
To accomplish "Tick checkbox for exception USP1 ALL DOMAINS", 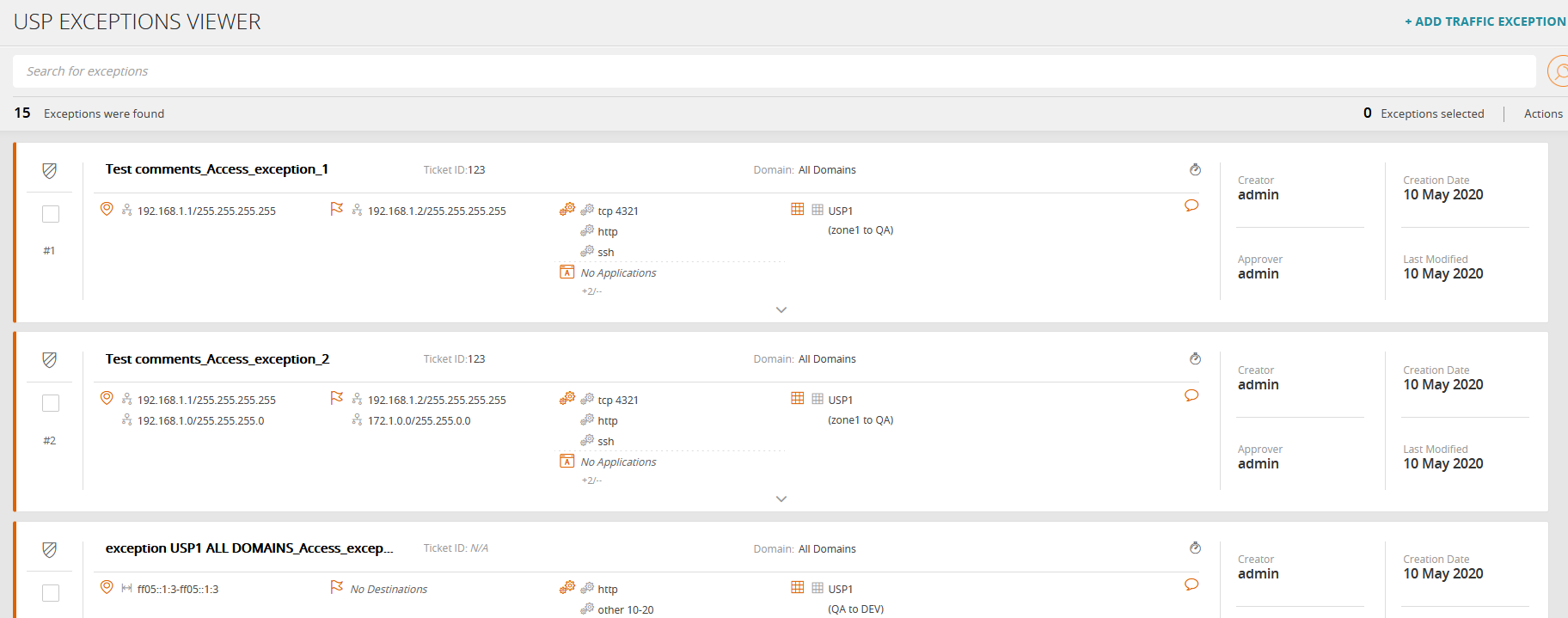I will pyautogui.click(x=51, y=593).
